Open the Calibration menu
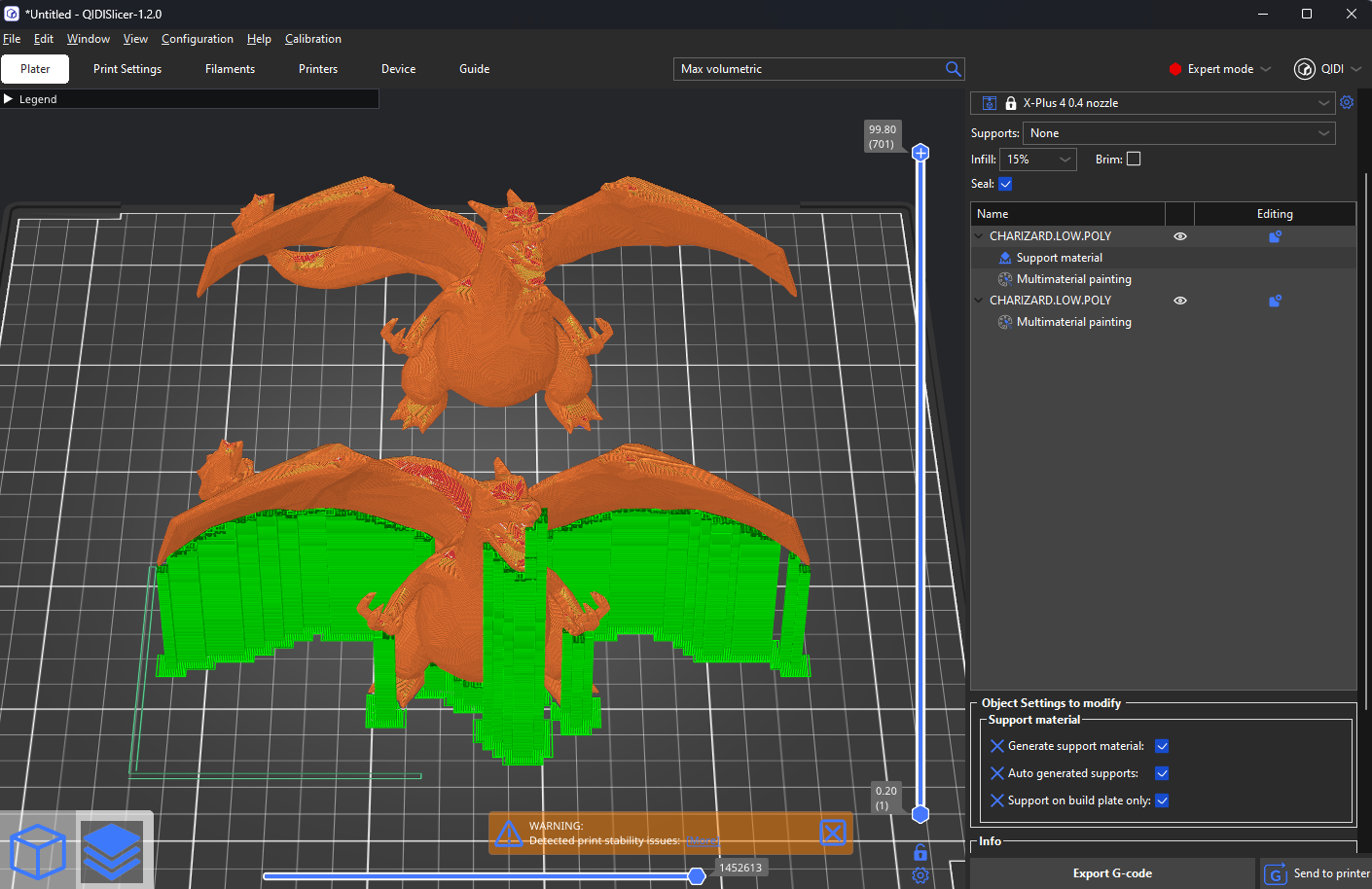Image resolution: width=1372 pixels, height=889 pixels. [313, 39]
